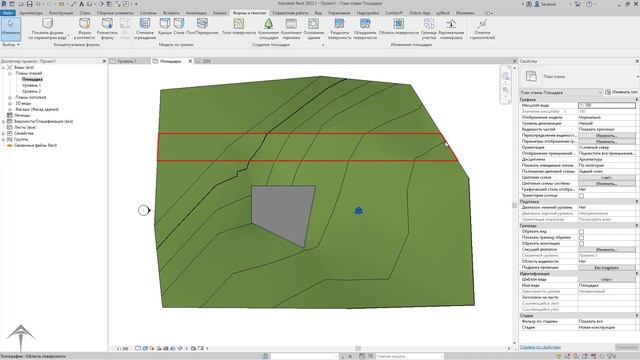The image size is (640, 360).
Task: Click the project base point marker in the canvas
Action: tap(358, 210)
